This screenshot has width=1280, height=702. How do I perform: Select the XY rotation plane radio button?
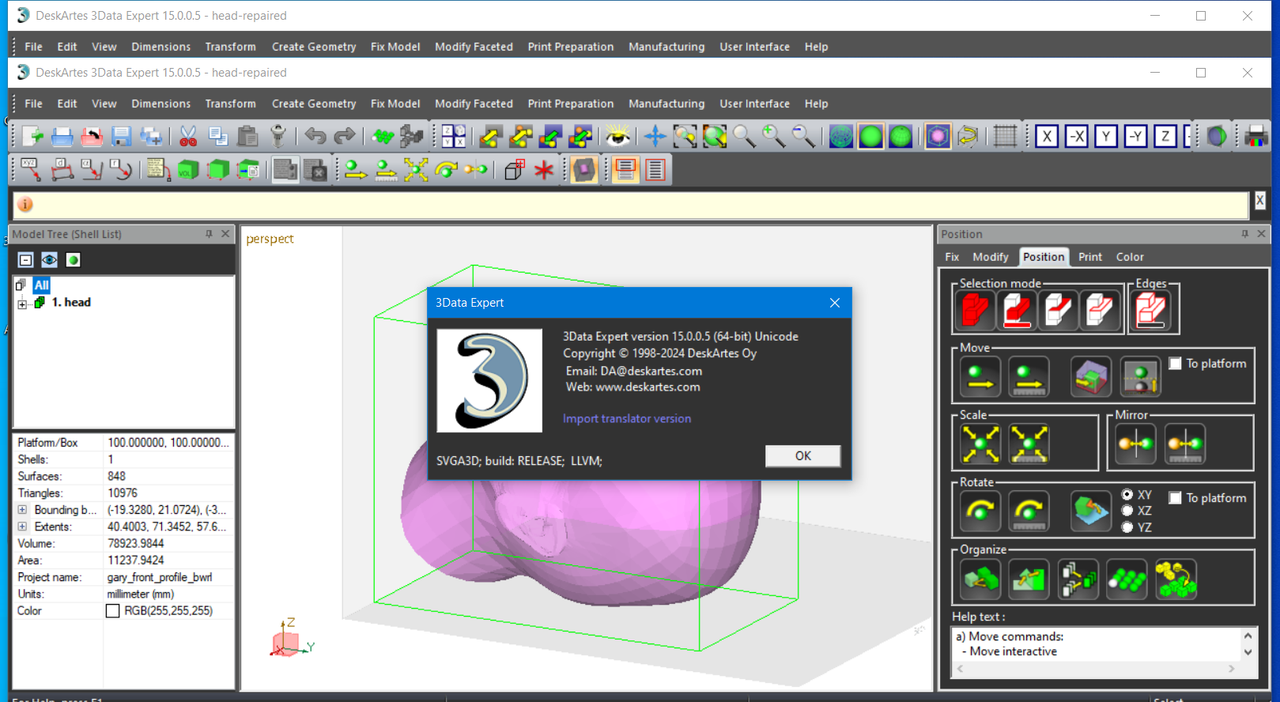[1128, 495]
